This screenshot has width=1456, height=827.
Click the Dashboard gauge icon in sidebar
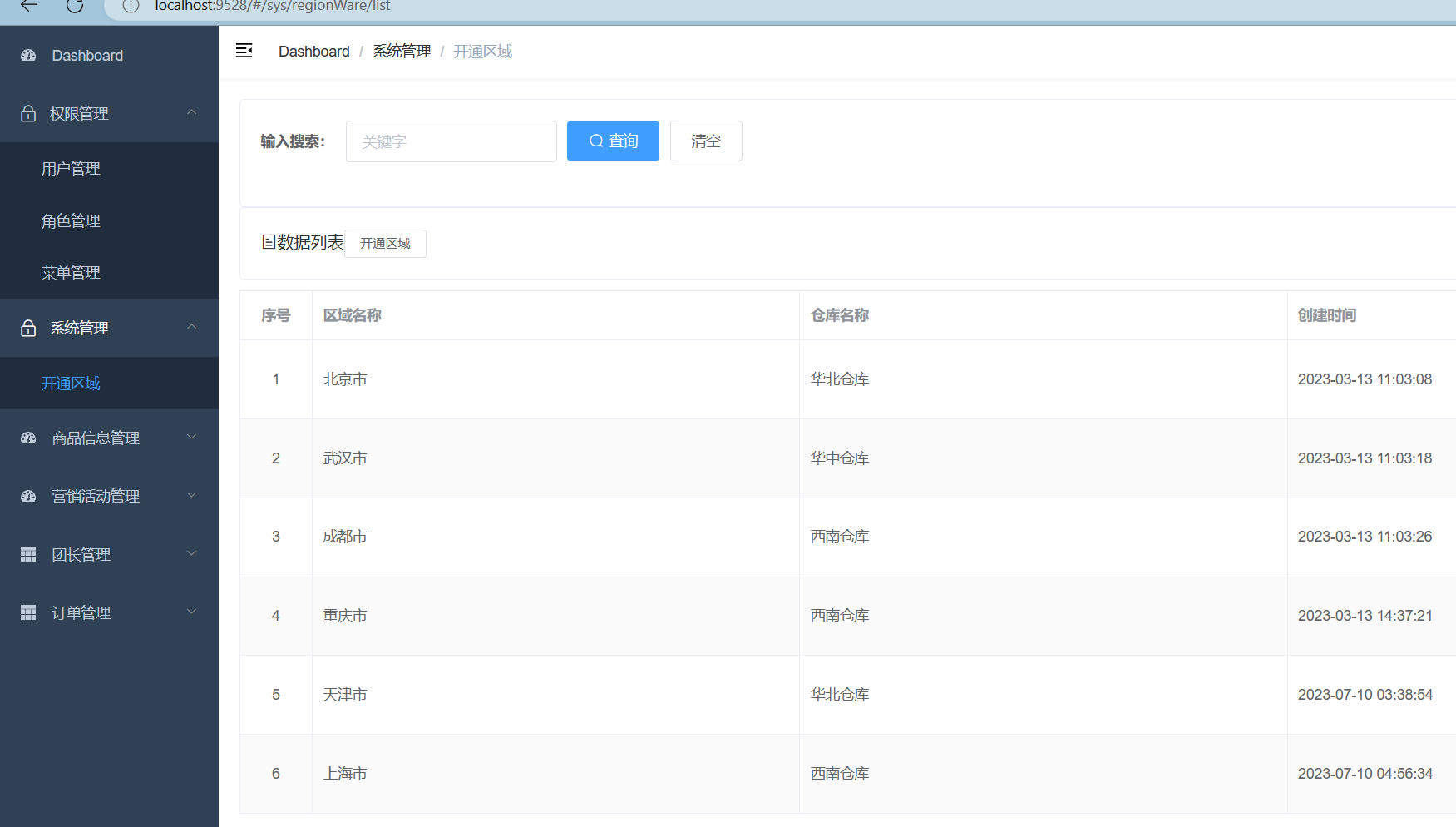(28, 56)
